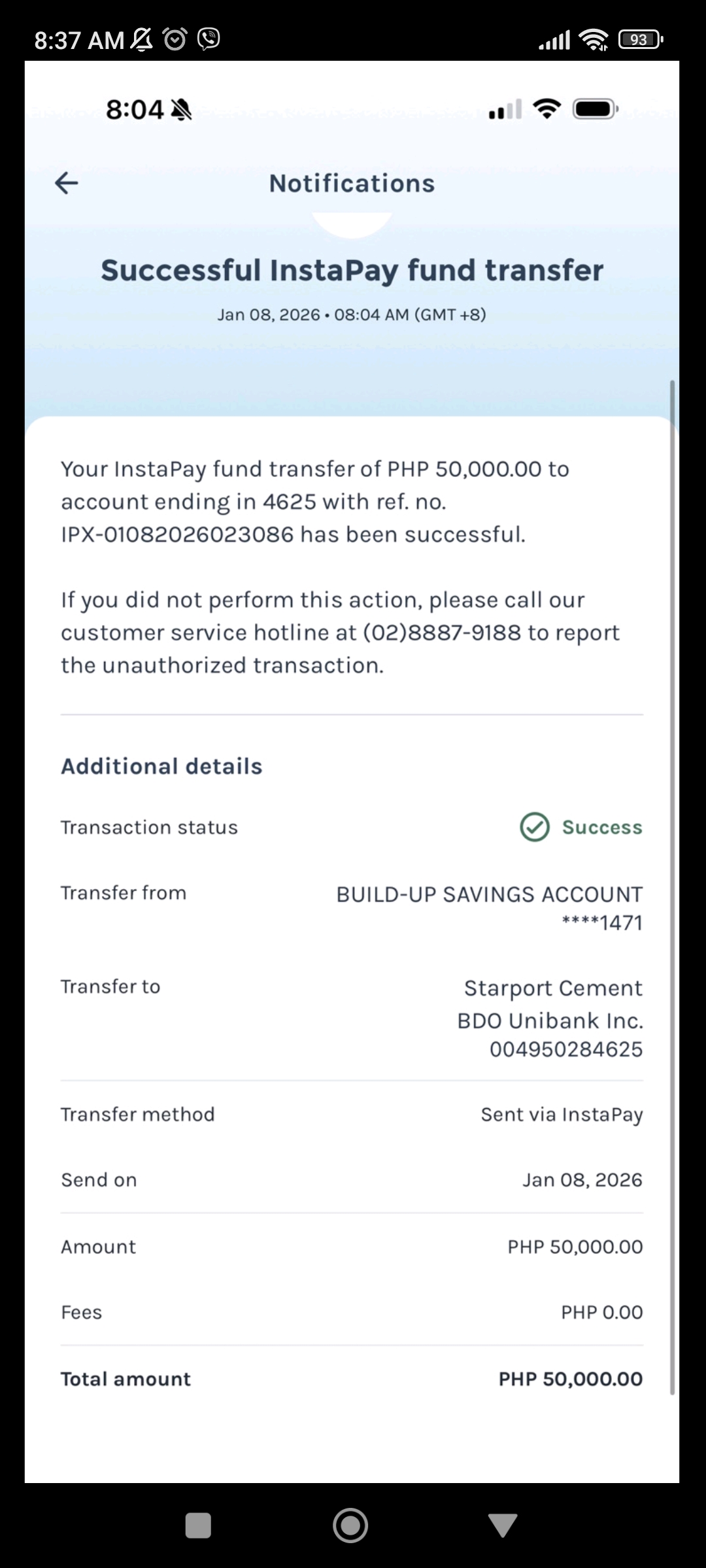
Task: Tap the Notifications header title
Action: [x=352, y=184]
